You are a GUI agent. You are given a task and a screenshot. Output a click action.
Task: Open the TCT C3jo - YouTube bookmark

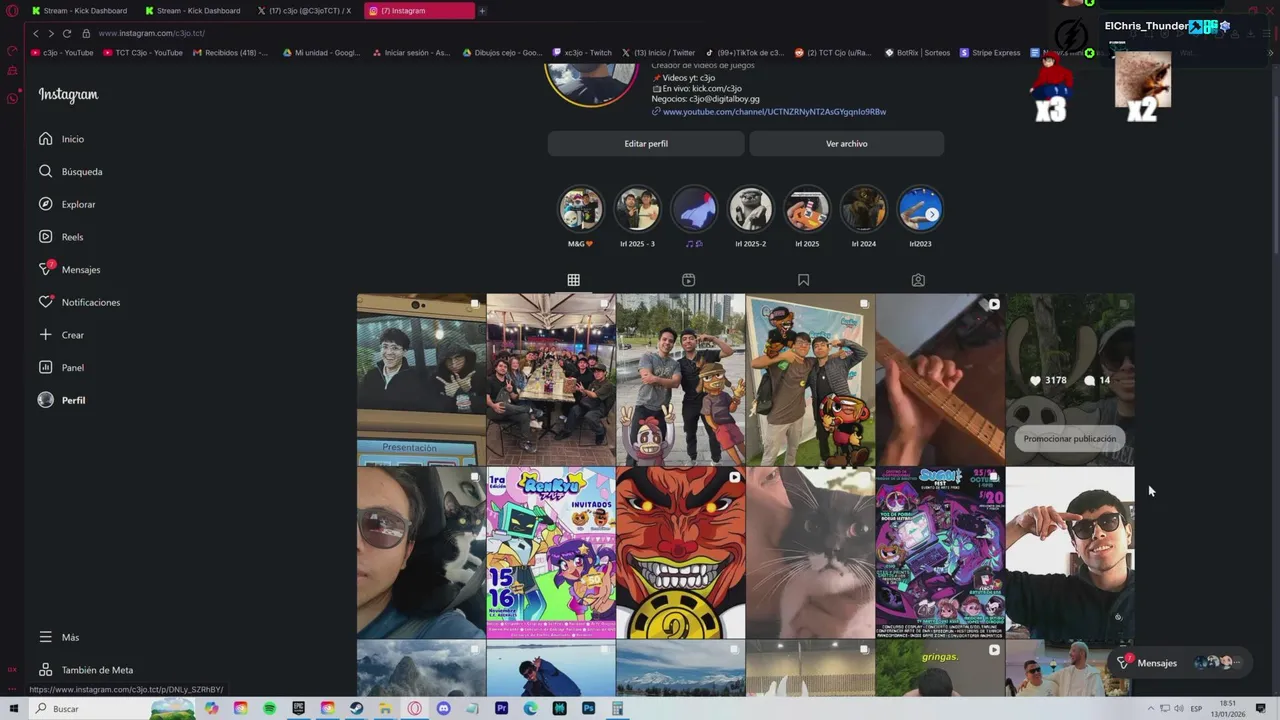click(143, 53)
